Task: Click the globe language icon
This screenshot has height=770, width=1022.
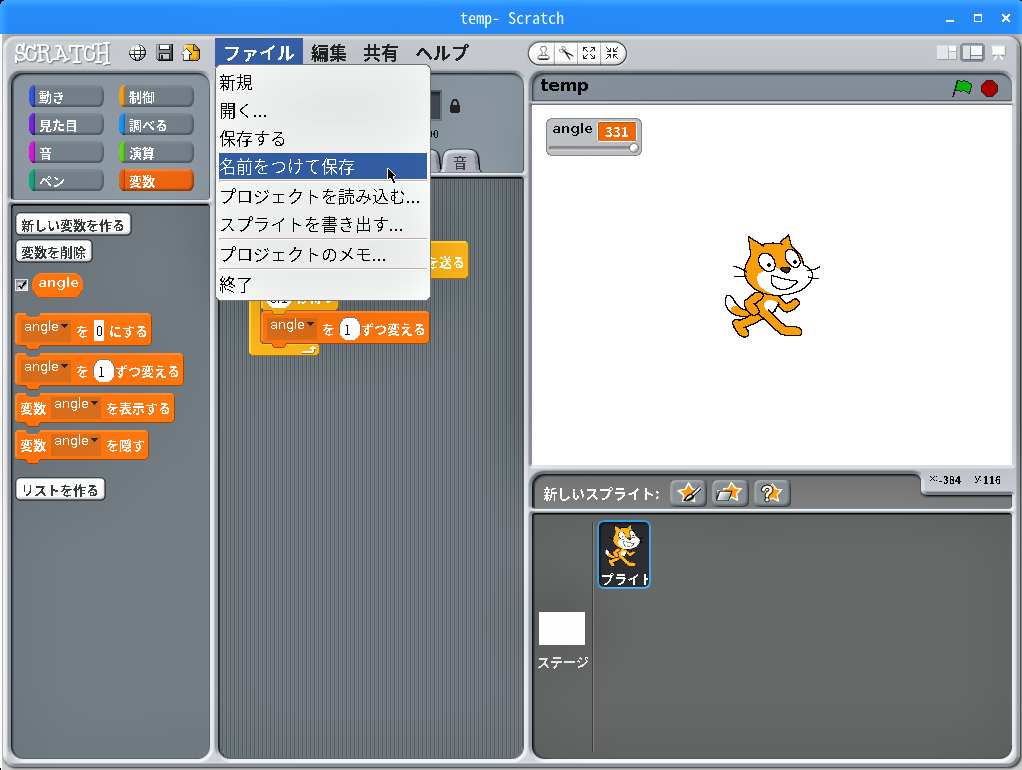Action: [137, 53]
